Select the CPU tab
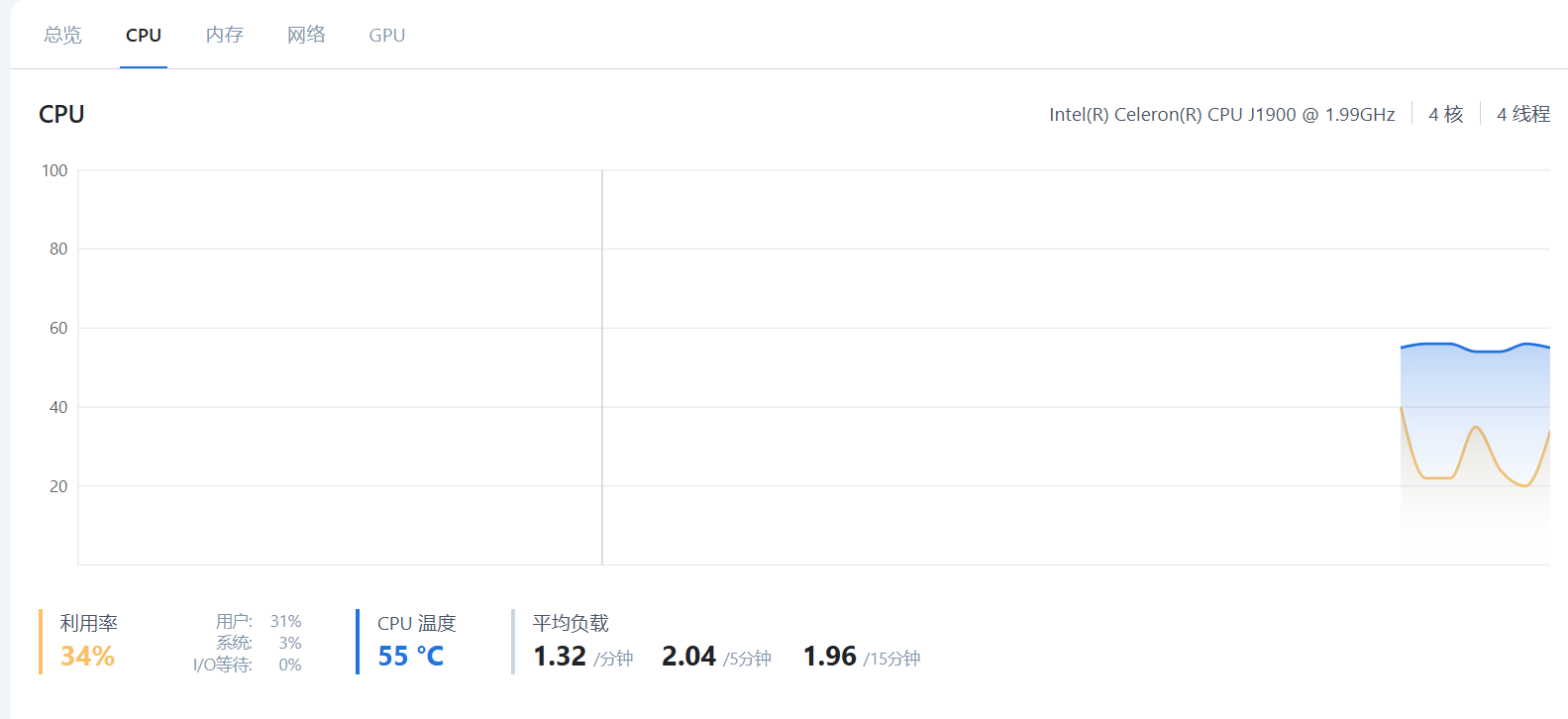This screenshot has height=719, width=1568. point(144,35)
